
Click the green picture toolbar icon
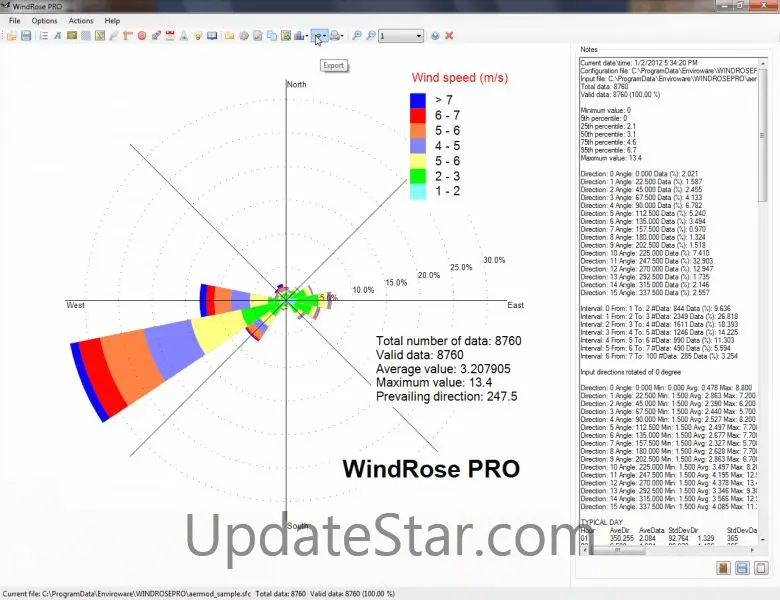tap(72, 36)
